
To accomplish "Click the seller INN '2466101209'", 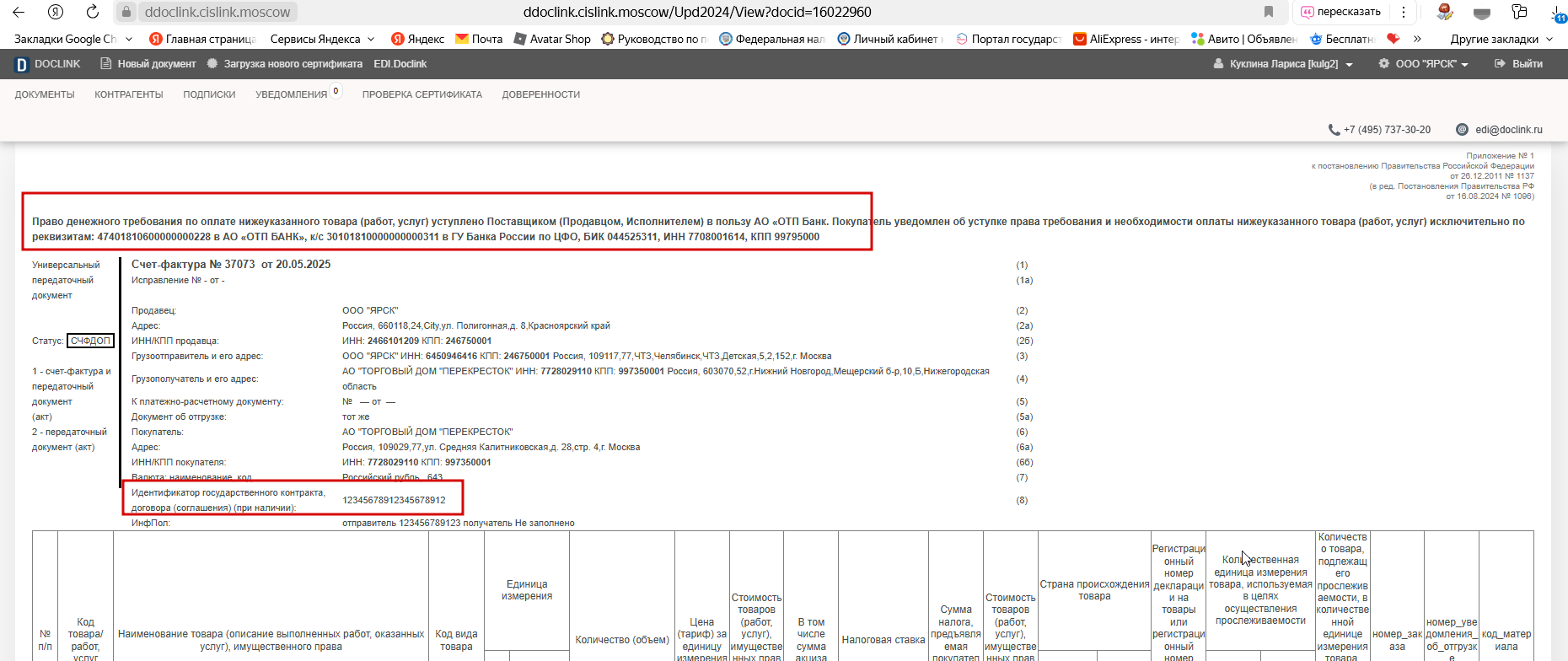I will (x=393, y=341).
